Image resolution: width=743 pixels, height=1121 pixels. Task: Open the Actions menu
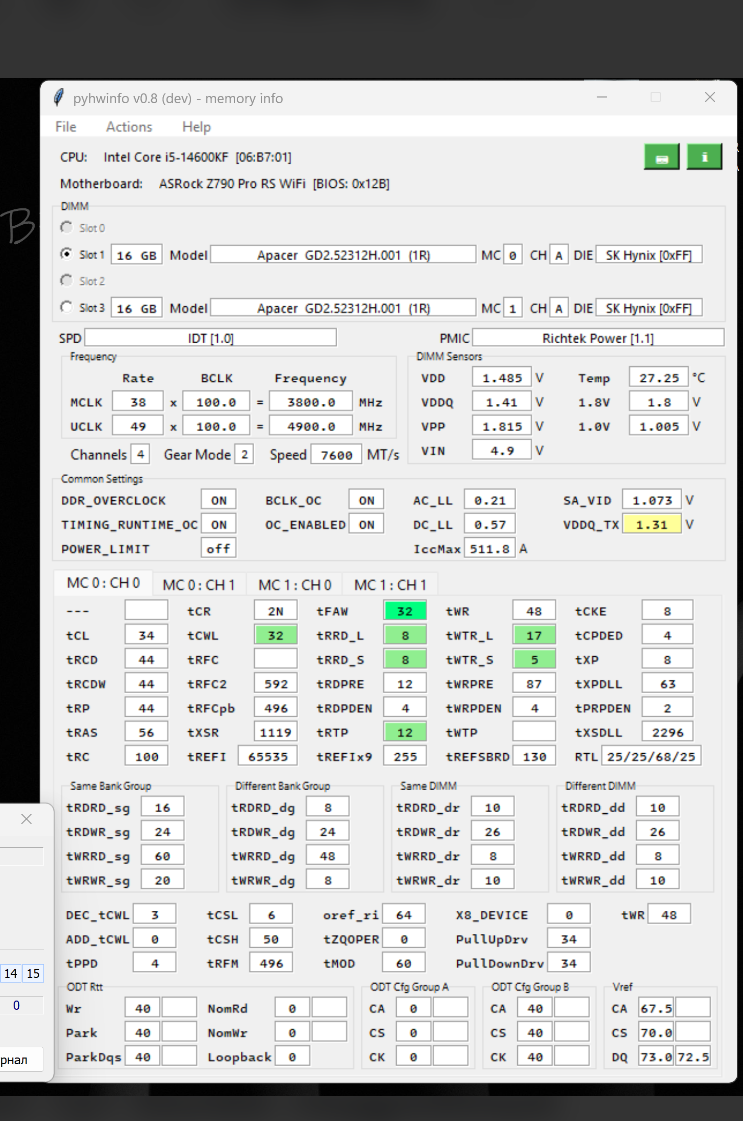coord(129,127)
